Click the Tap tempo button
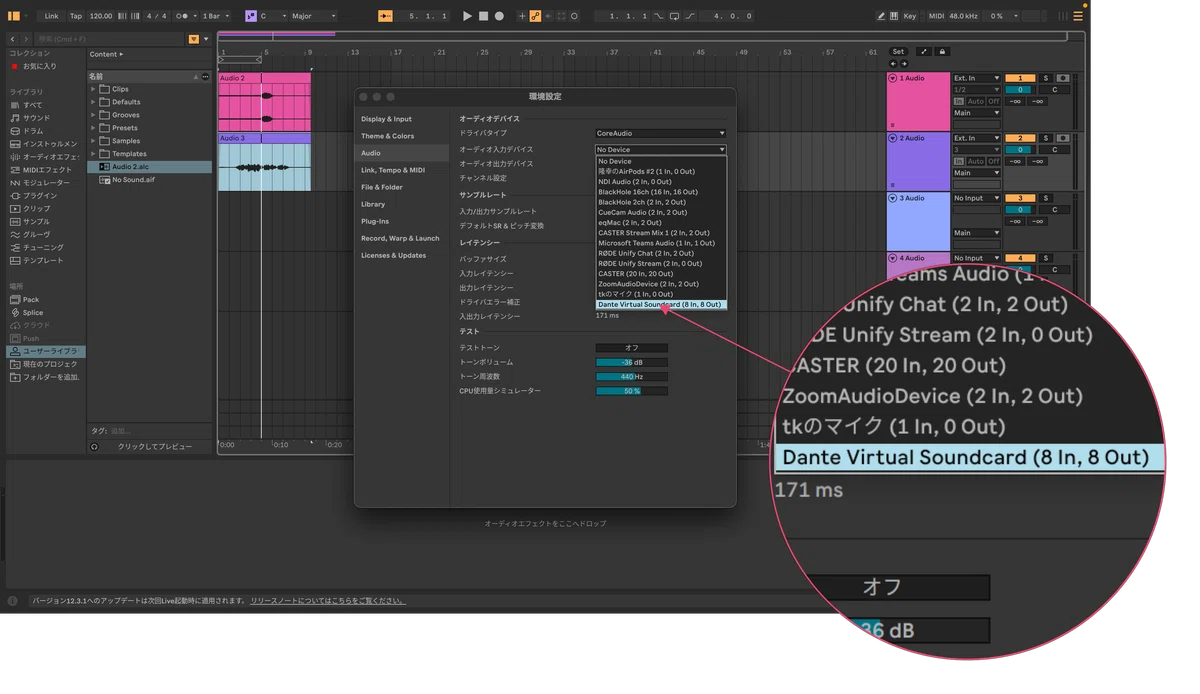Viewport: 1200px width, 694px height. 76,16
